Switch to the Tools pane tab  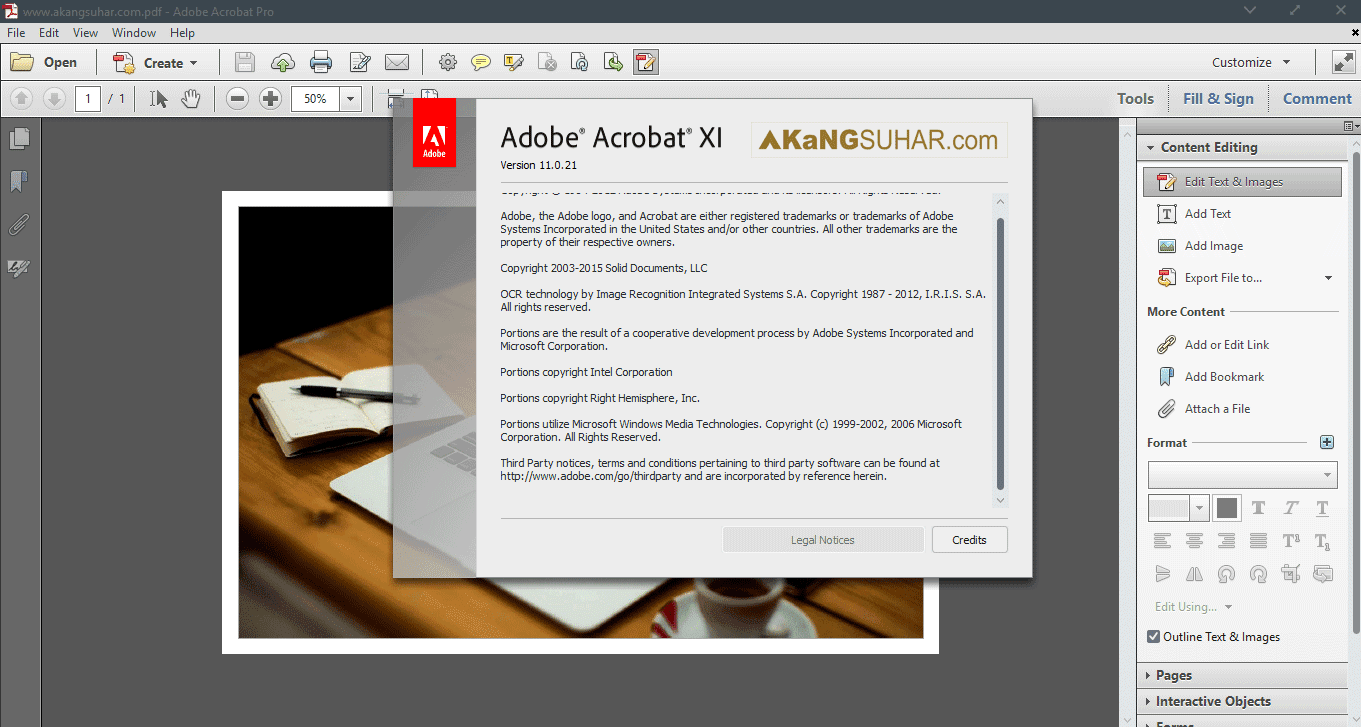(x=1135, y=98)
